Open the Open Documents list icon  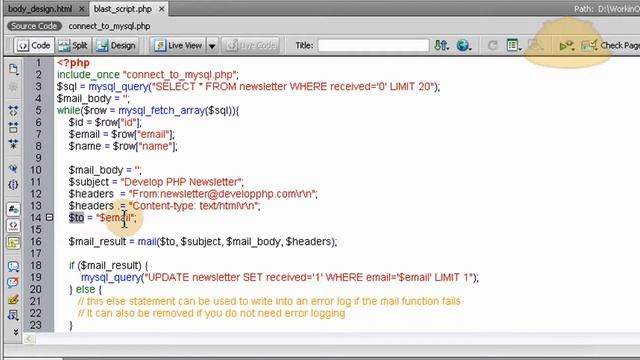tap(13, 69)
